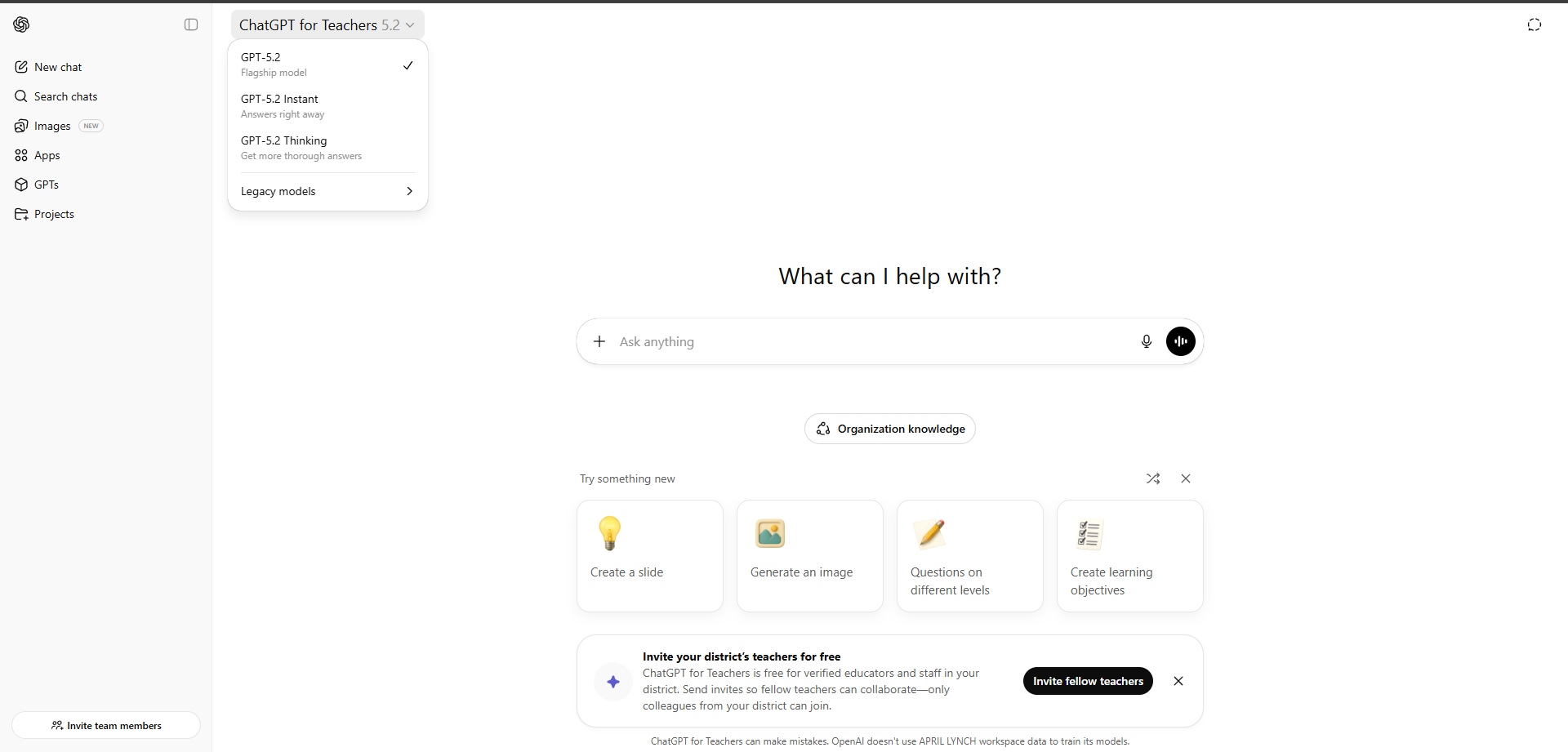Start voice mode with the waveform button
1568x752 pixels.
point(1180,341)
